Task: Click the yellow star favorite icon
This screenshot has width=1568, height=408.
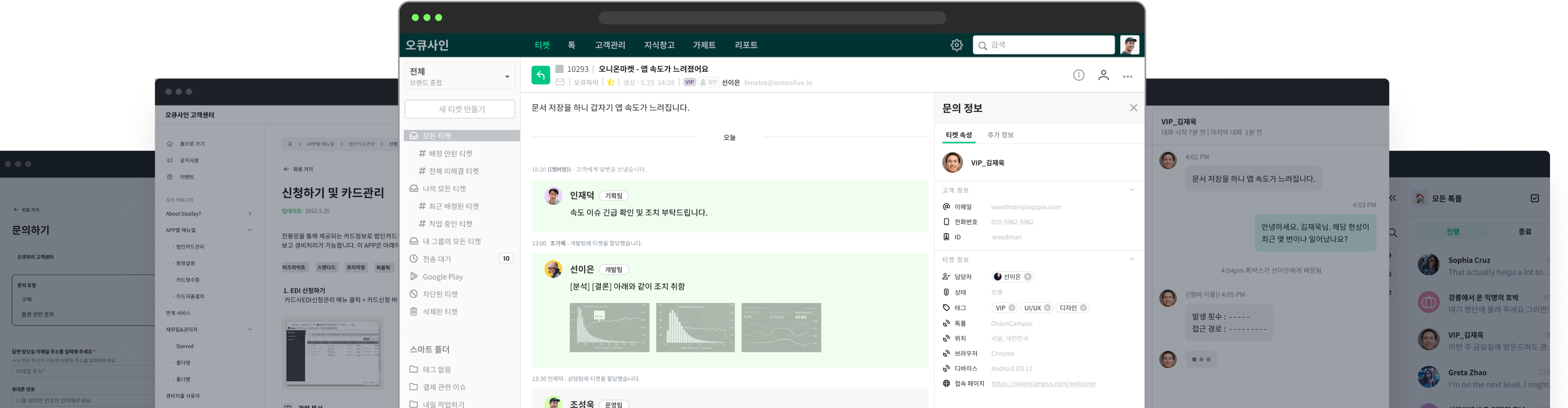Action: (x=610, y=82)
